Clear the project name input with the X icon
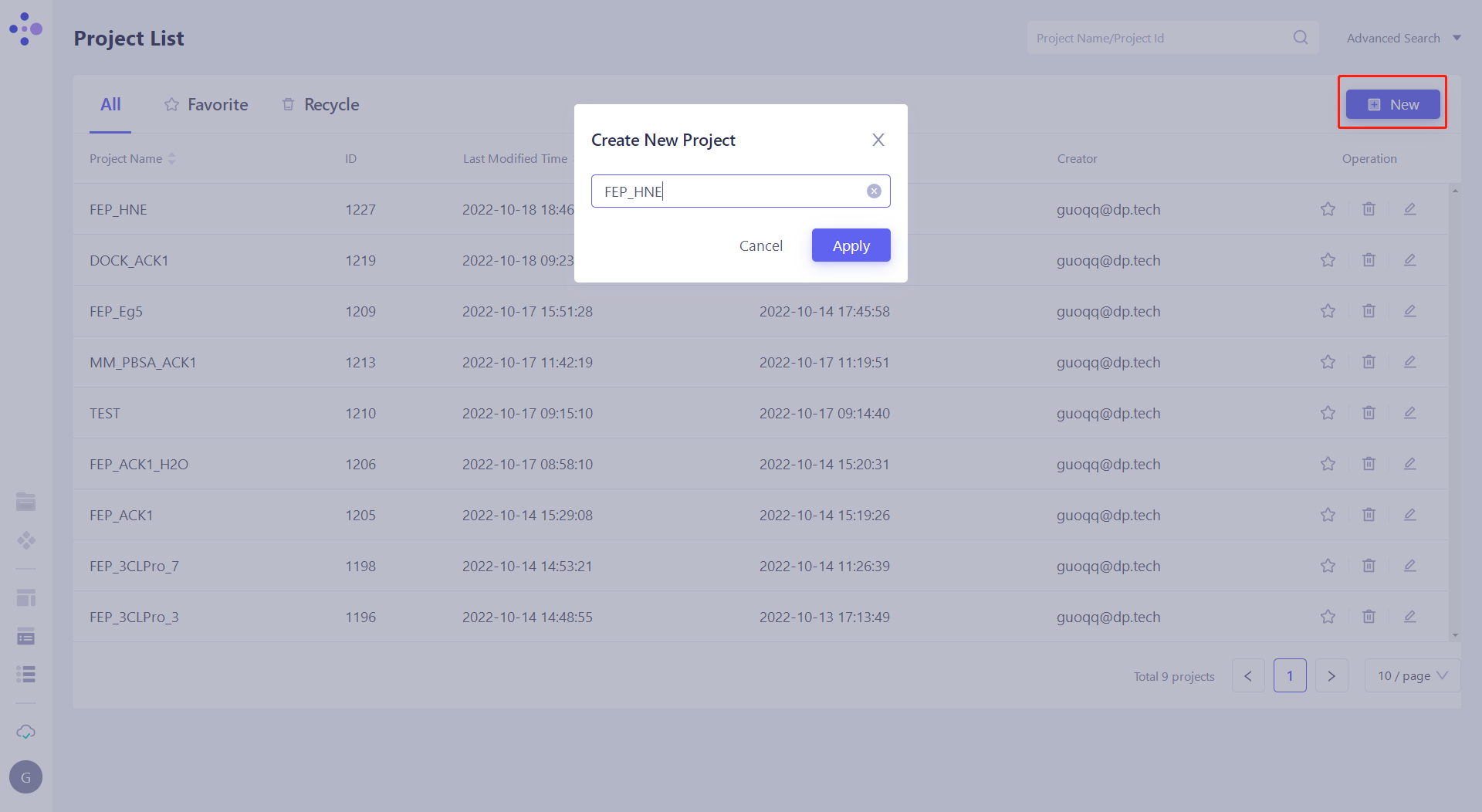 point(874,191)
